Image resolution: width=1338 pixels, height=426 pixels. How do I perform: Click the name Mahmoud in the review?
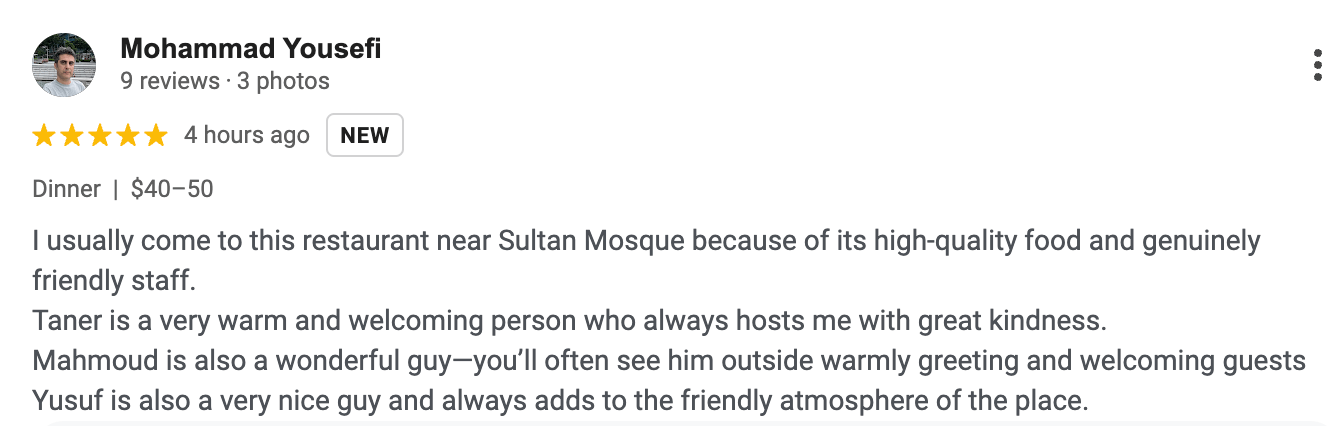click(82, 362)
